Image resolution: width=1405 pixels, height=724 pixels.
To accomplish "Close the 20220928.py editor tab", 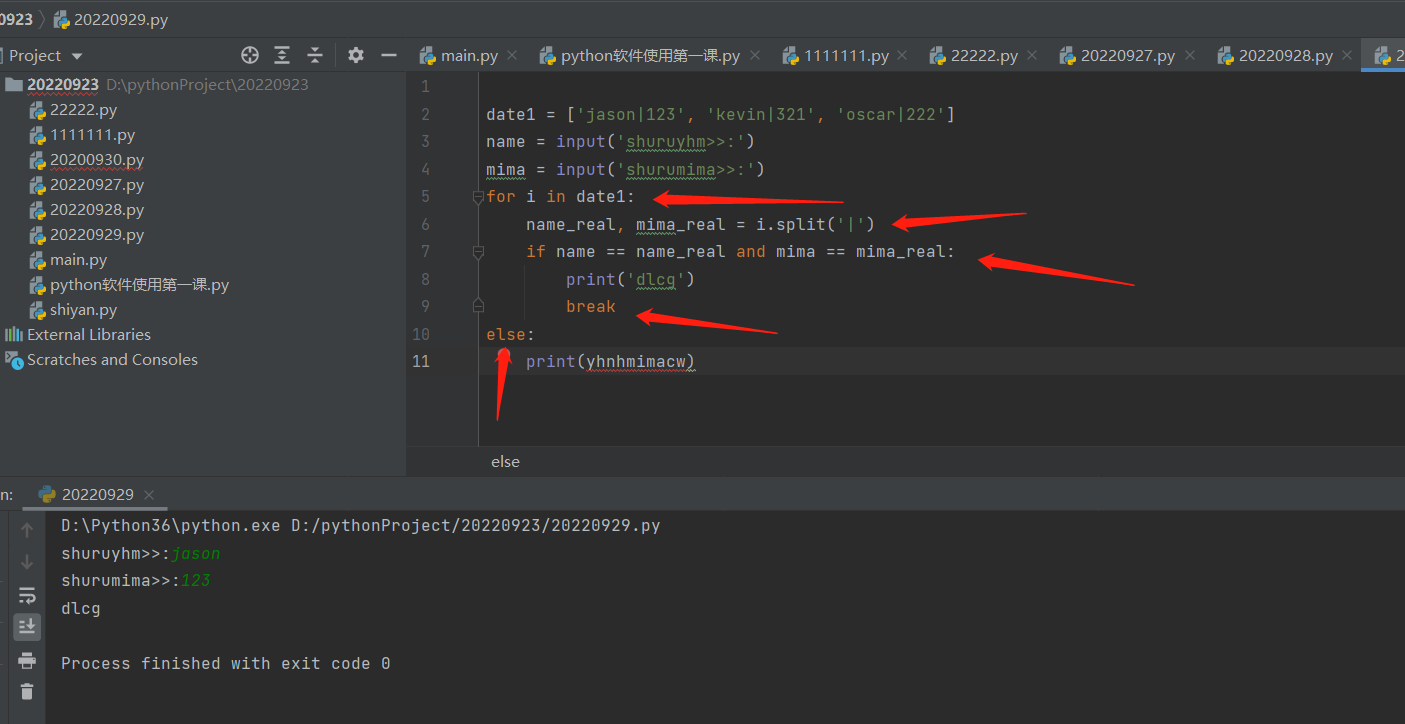I will (1347, 56).
